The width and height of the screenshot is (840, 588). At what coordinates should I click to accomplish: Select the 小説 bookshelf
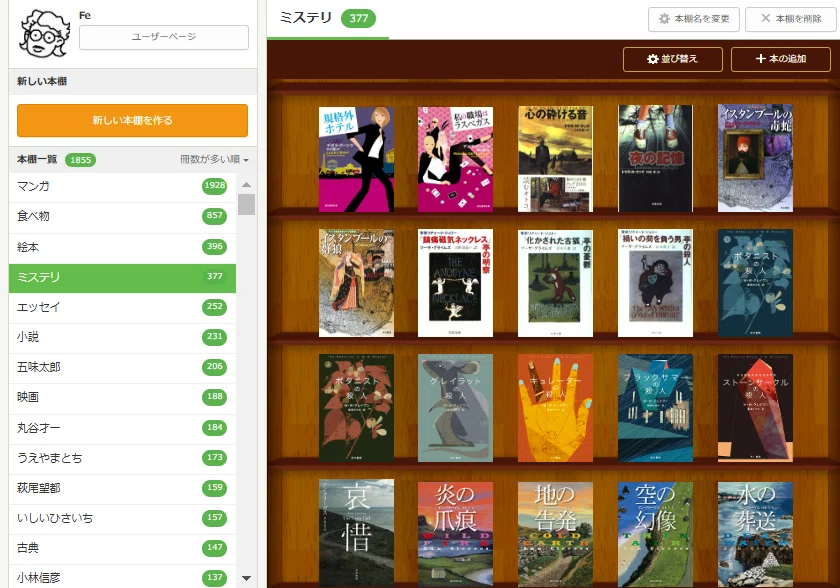click(x=122, y=337)
